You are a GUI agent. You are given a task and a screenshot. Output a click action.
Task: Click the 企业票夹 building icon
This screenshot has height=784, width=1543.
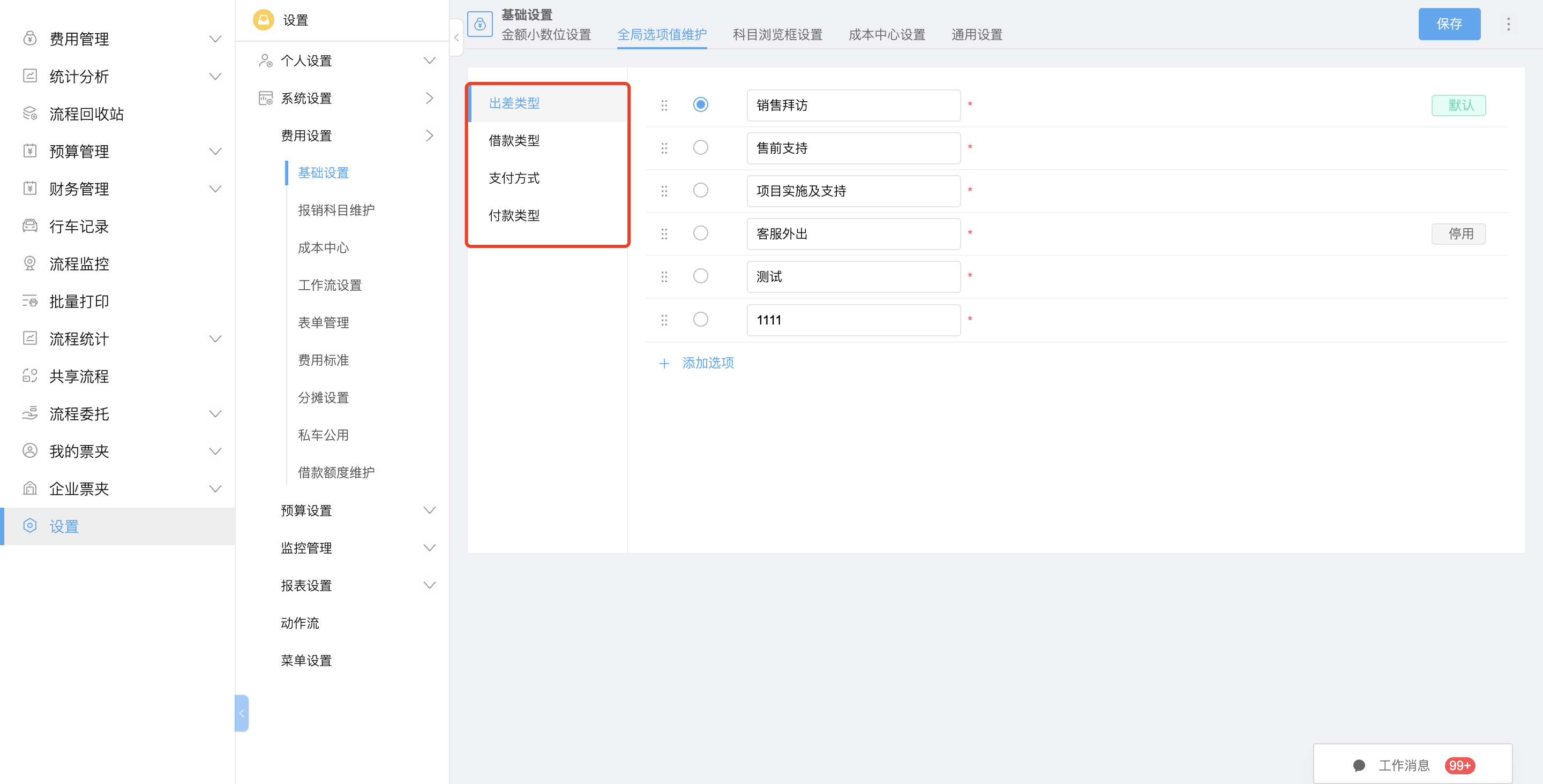click(30, 488)
